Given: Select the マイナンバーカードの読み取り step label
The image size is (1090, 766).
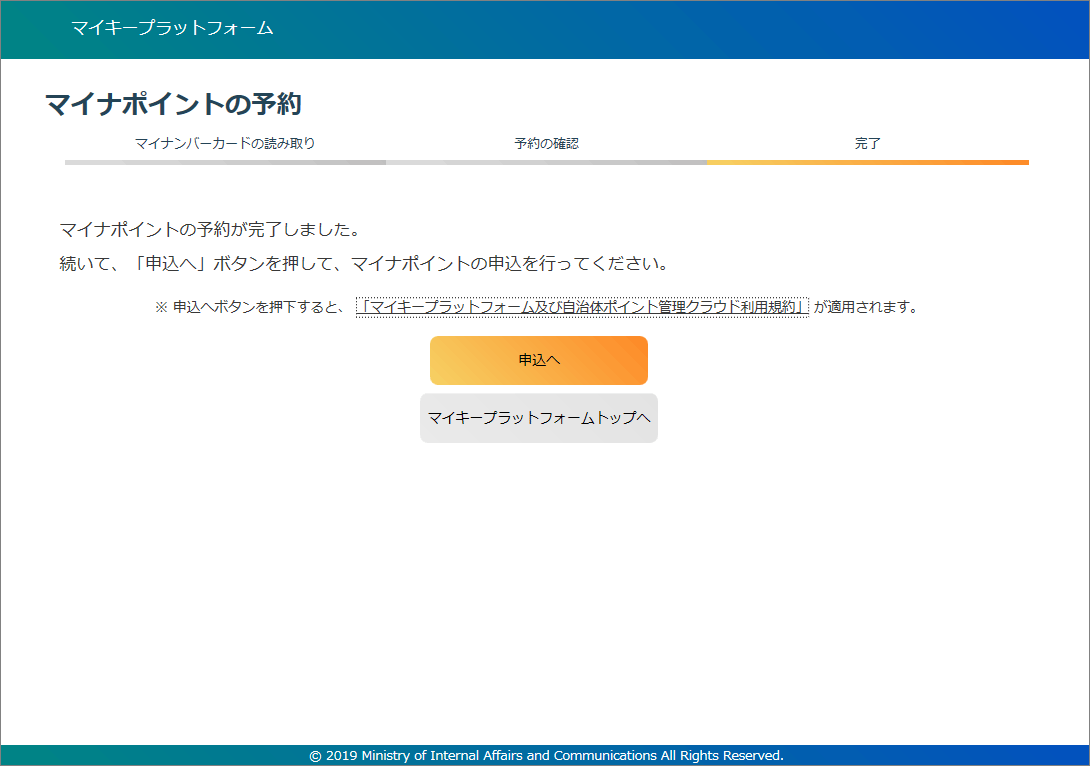Looking at the screenshot, I should (225, 143).
